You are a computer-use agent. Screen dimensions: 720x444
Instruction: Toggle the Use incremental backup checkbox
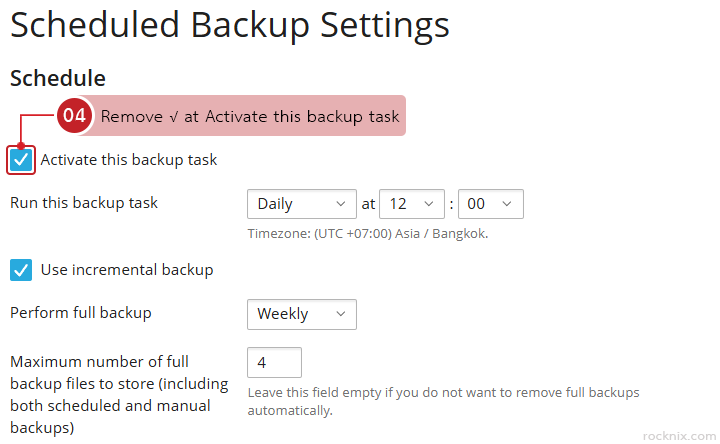point(21,270)
